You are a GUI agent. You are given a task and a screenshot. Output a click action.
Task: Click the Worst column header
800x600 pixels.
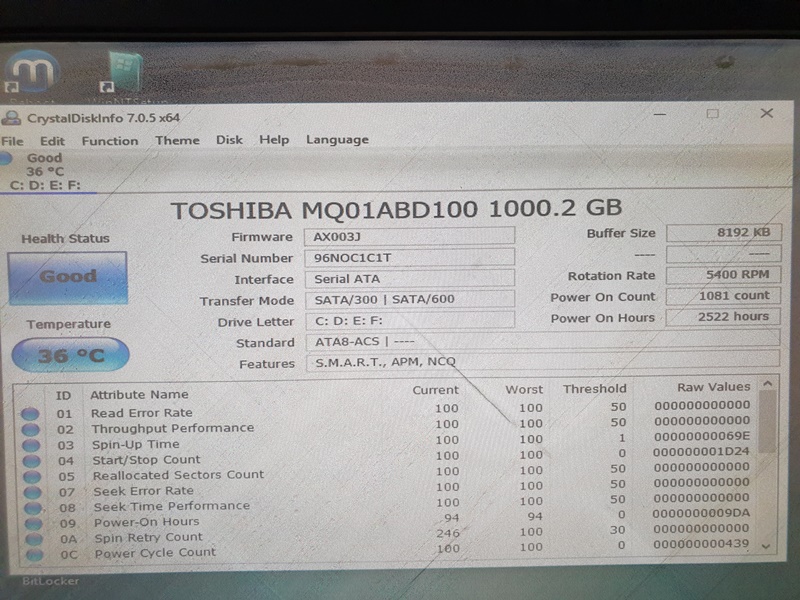pos(524,389)
